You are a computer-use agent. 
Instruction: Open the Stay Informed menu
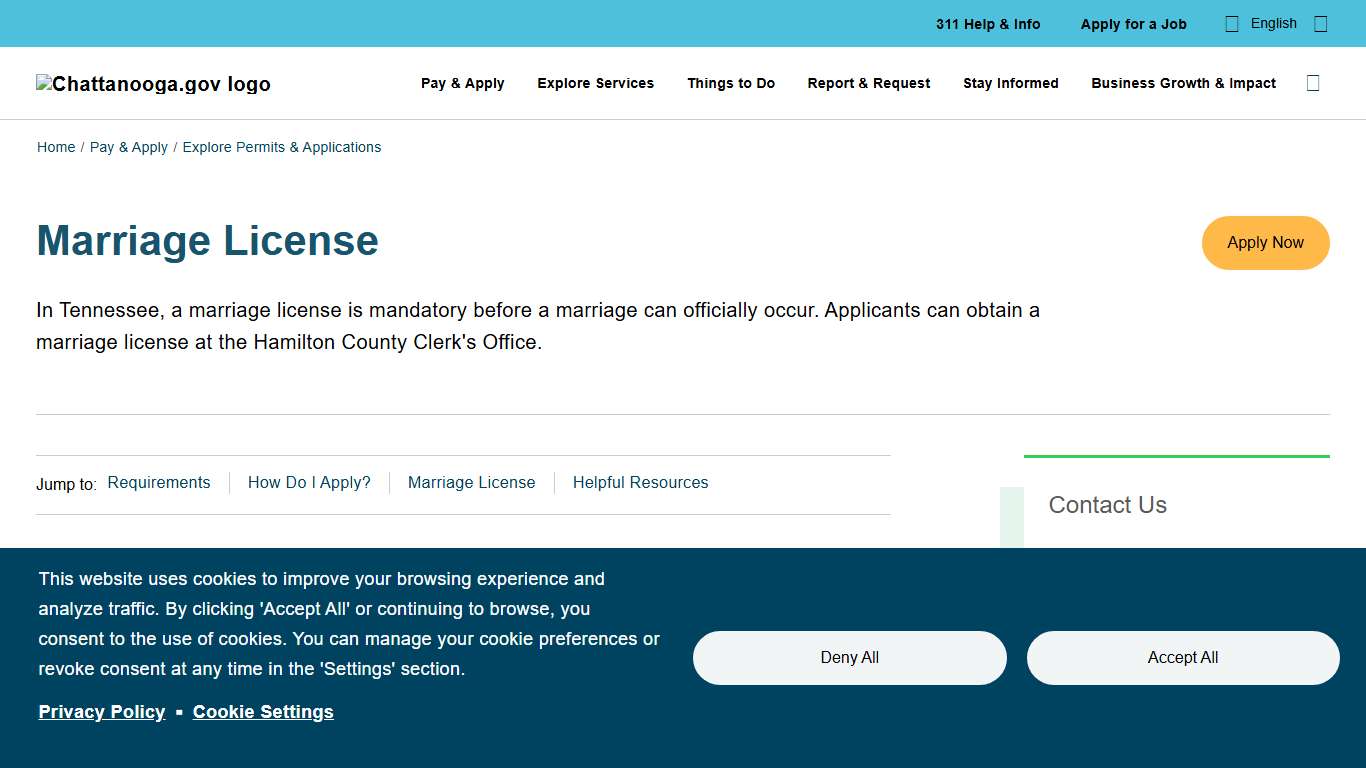(x=1010, y=83)
